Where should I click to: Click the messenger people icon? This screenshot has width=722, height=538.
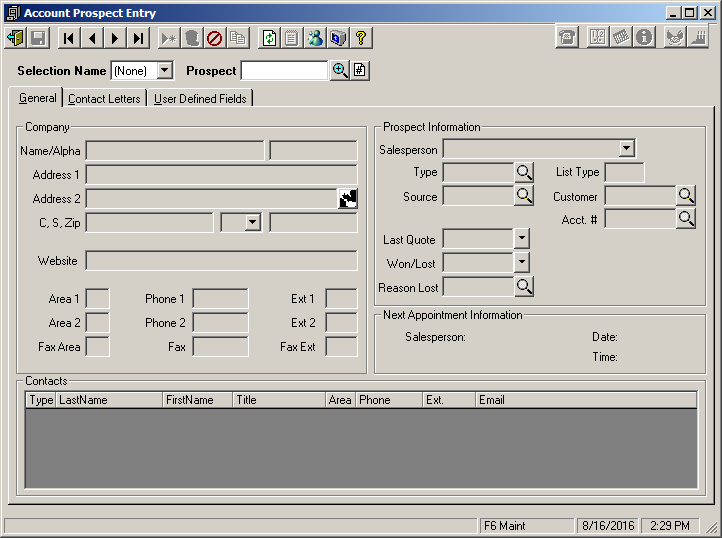click(315, 38)
